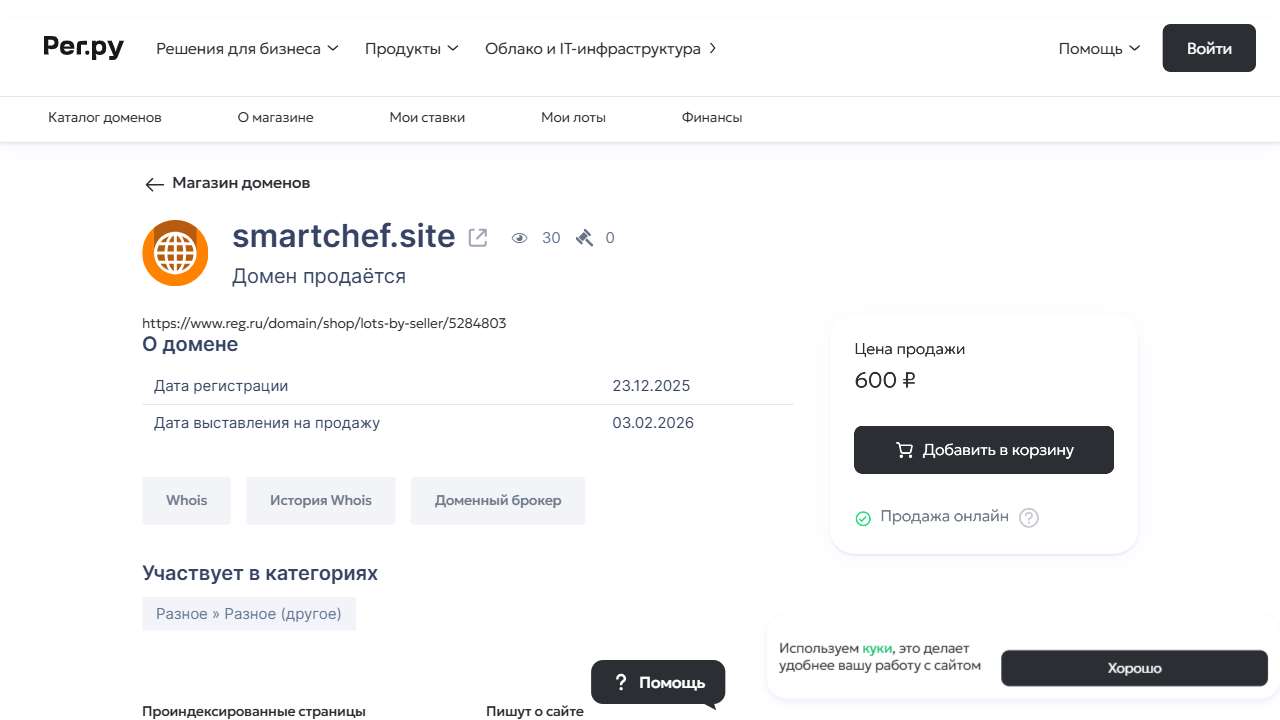Click the Рег.ру logo
The image size is (1280, 720).
click(x=83, y=47)
